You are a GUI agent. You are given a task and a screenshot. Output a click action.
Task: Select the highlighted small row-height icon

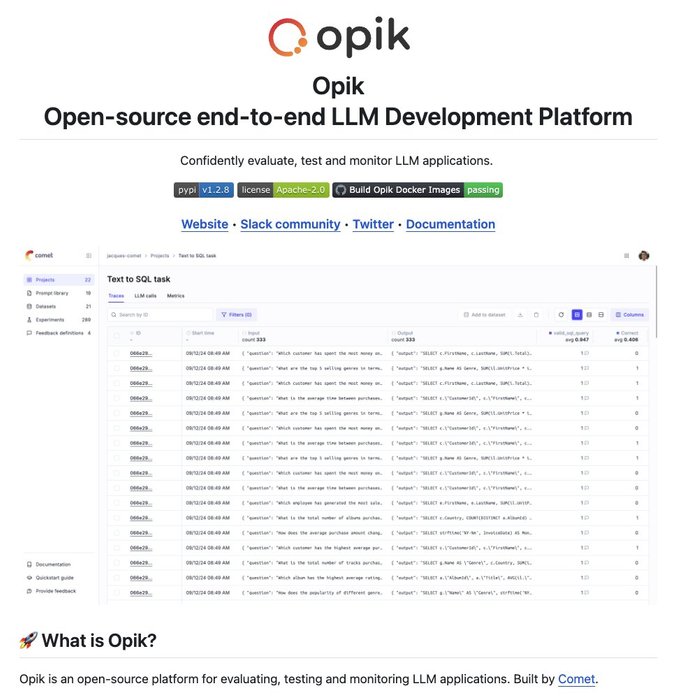tap(577, 315)
